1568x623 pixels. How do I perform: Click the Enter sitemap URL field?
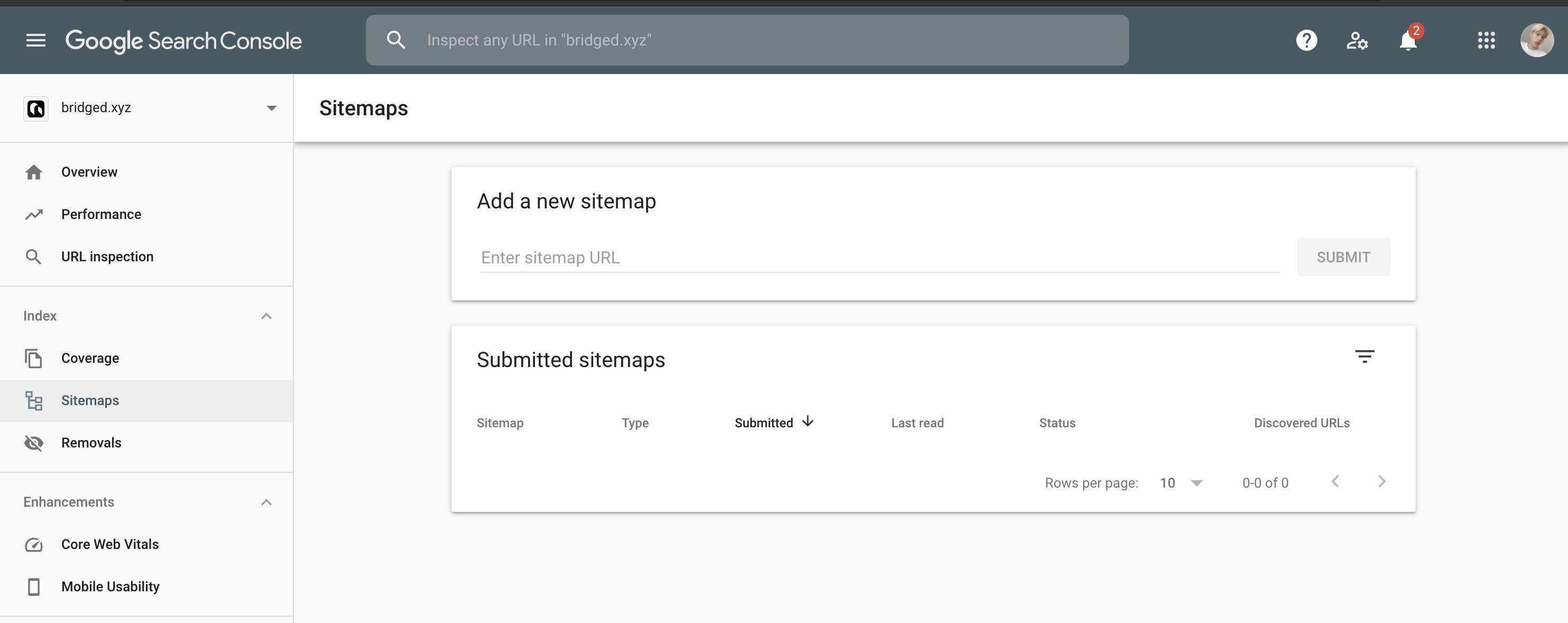pos(880,258)
